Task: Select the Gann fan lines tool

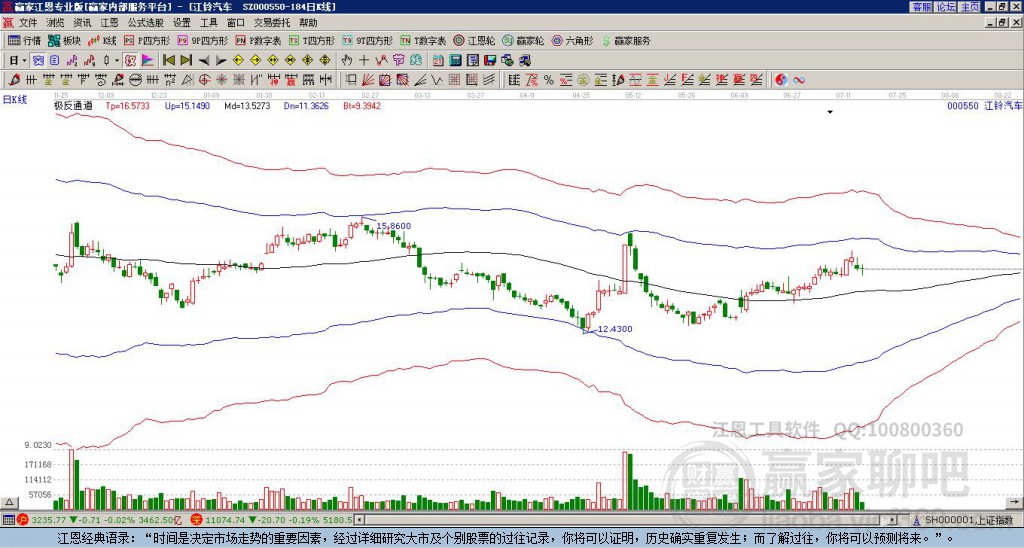Action: click(368, 80)
